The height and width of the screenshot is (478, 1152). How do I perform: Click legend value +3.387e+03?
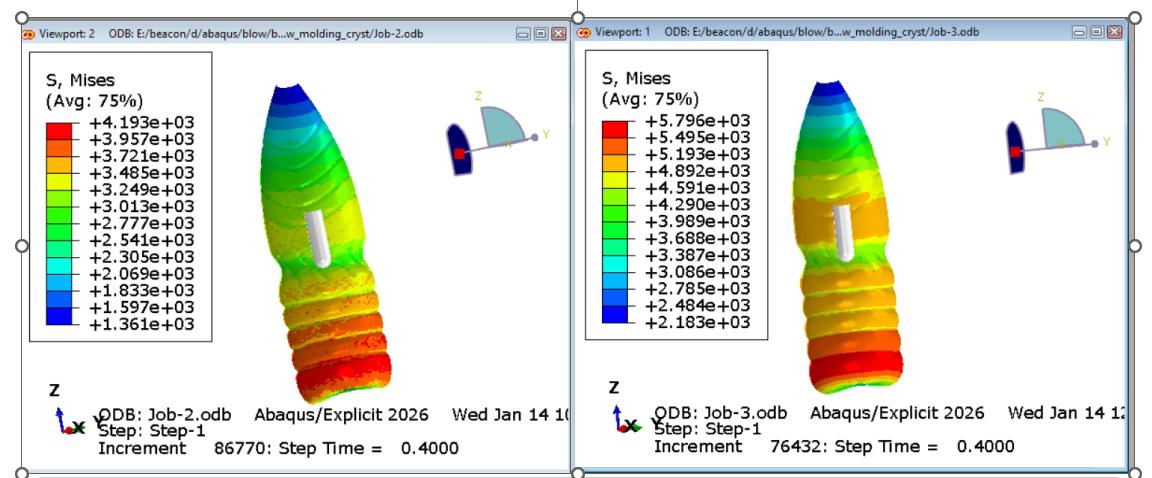point(698,256)
